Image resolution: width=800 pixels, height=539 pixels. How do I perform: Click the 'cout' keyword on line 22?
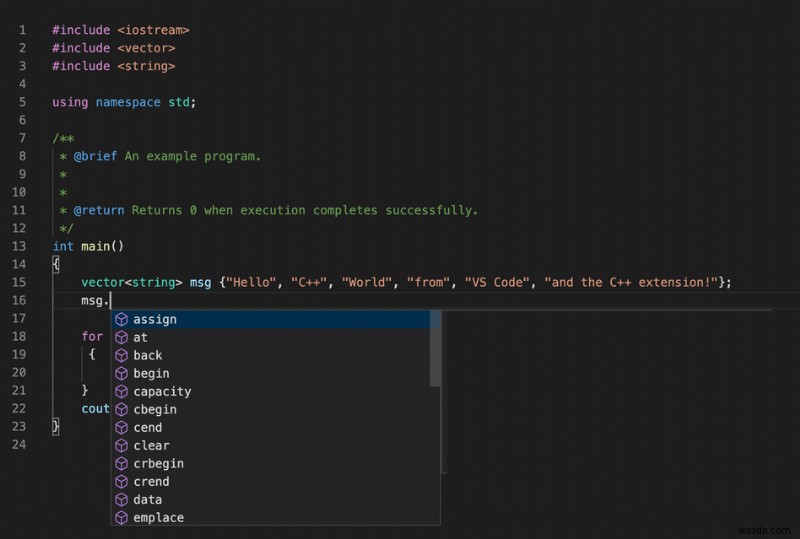[x=96, y=408]
